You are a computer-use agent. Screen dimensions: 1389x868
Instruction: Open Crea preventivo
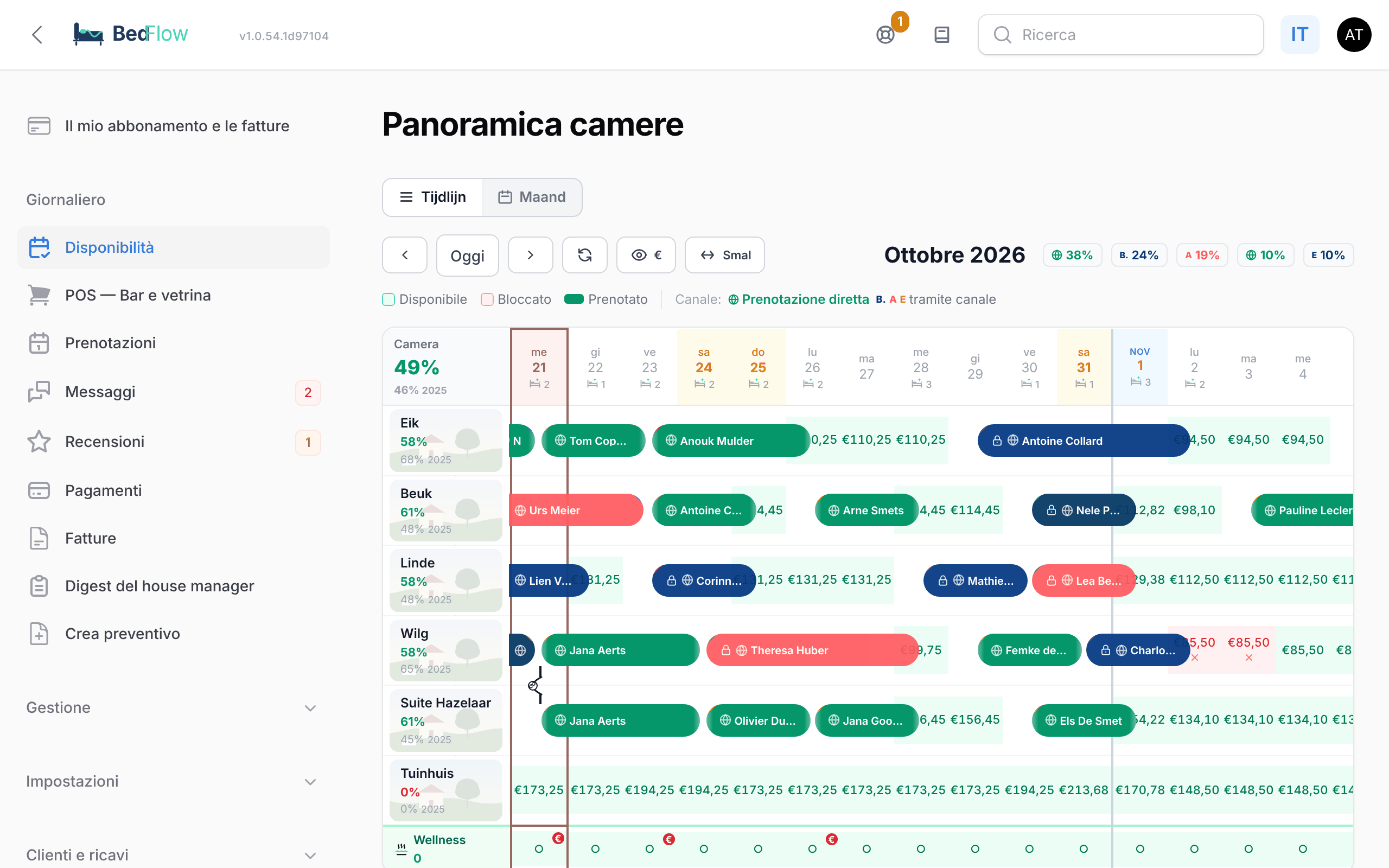(x=173, y=634)
